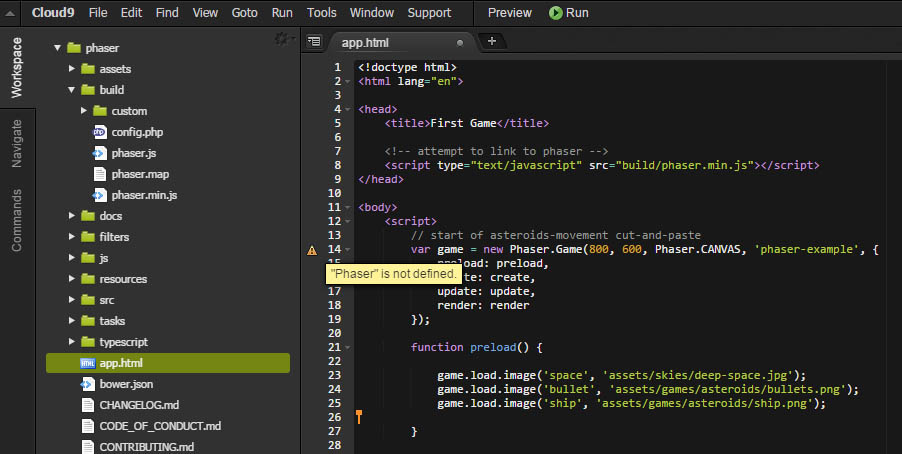
Task: Fold the code at line 14
Action: click(348, 250)
